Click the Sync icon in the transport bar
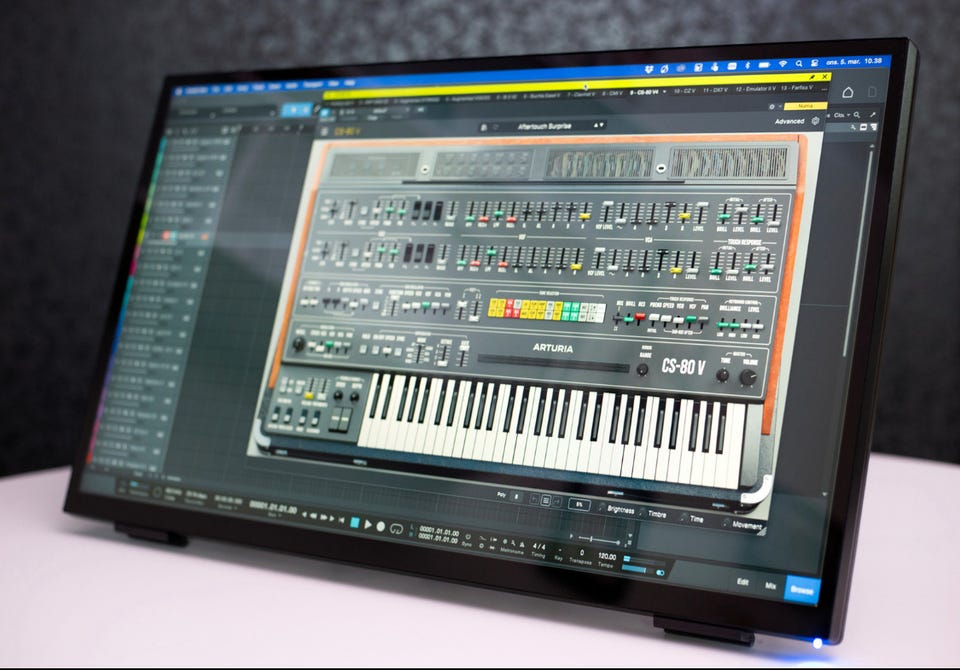Screen dimensions: 960x670 coord(468,536)
